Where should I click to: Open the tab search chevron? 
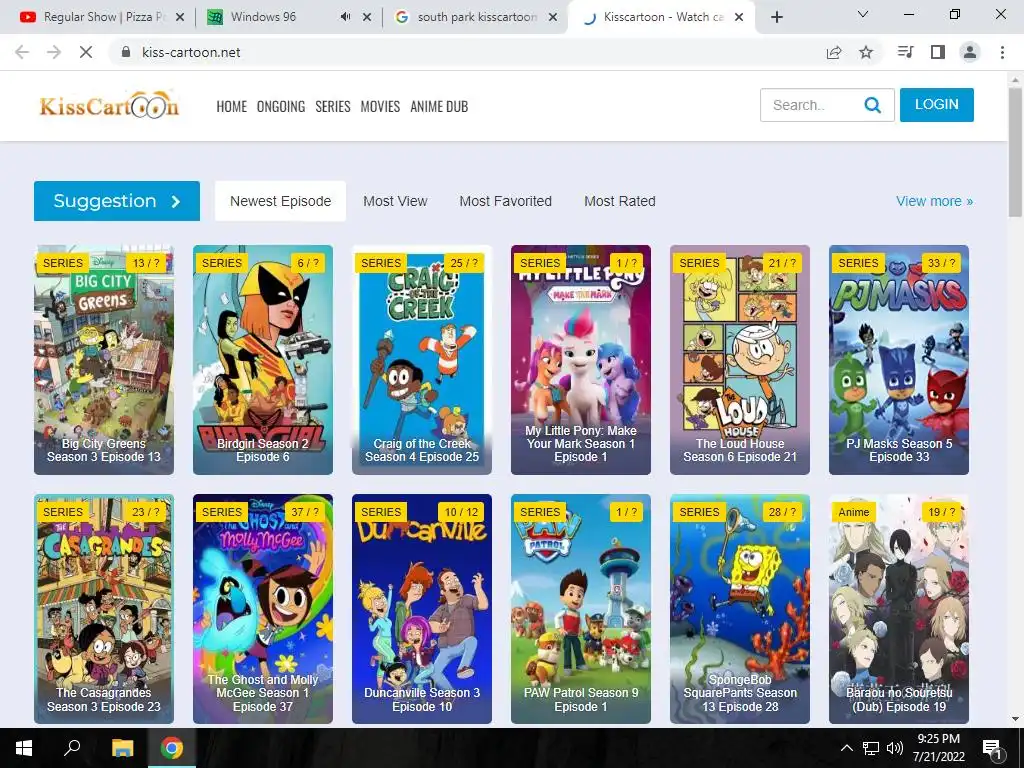click(x=863, y=14)
